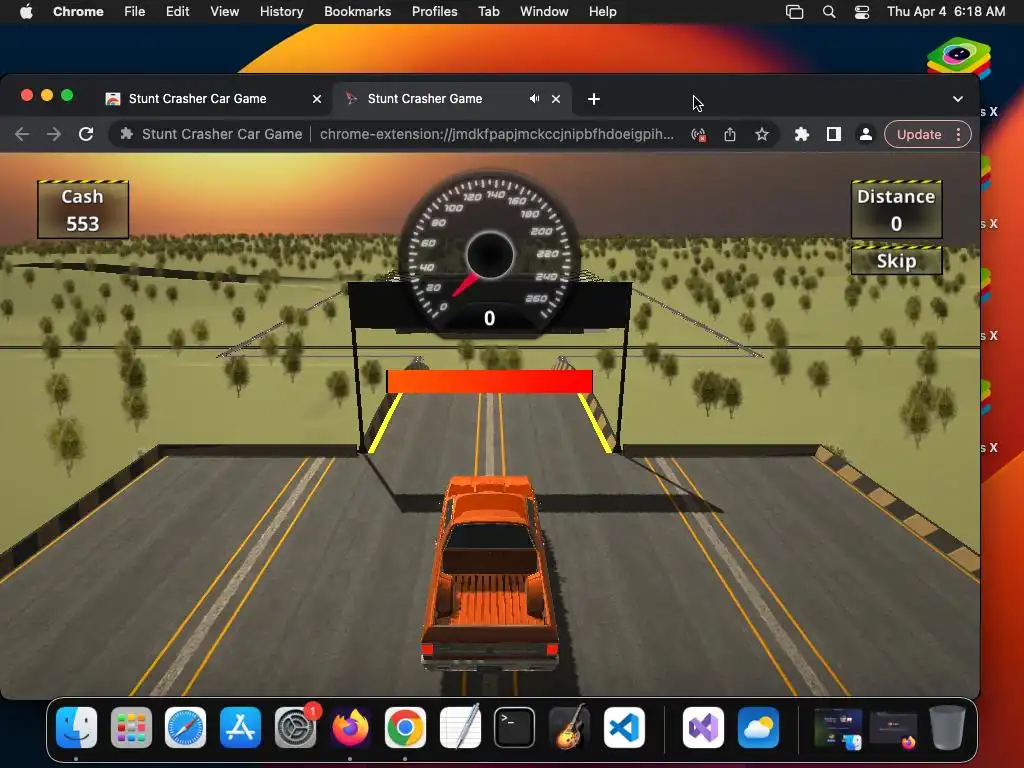
Task: Click the date and time
Action: click(x=946, y=12)
